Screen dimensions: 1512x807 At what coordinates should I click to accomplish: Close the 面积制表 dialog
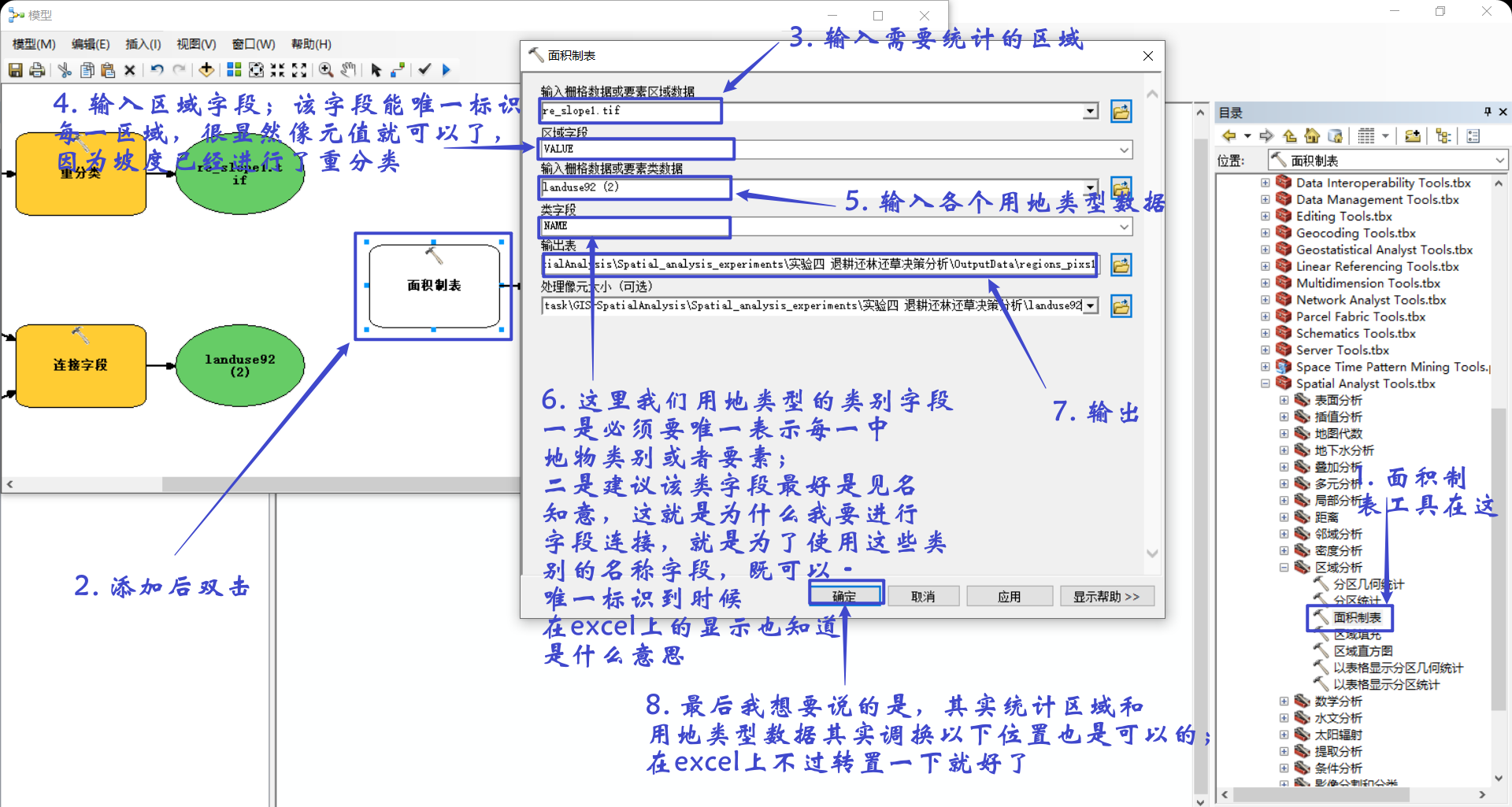point(1148,55)
